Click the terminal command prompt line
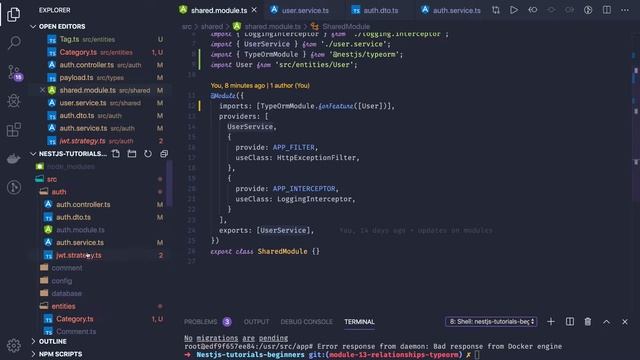The width and height of the screenshot is (640, 360). tap(331, 355)
